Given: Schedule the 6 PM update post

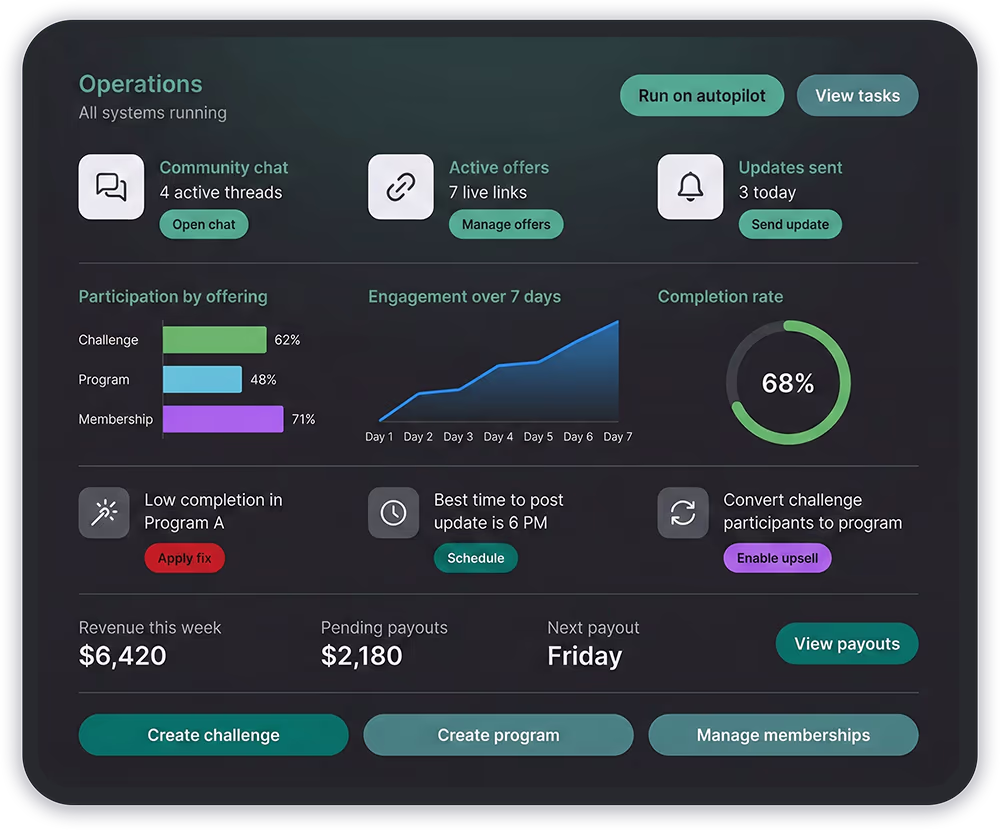Looking at the screenshot, I should (475, 558).
